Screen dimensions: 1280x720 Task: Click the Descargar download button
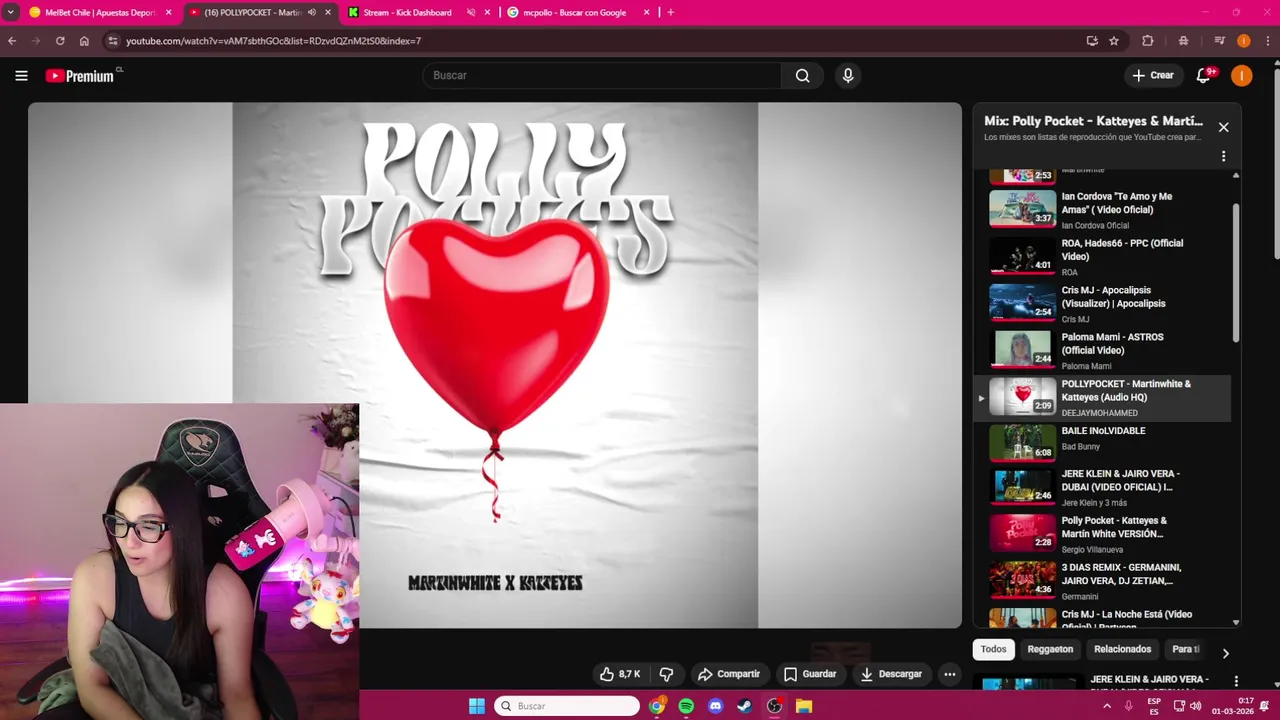891,674
